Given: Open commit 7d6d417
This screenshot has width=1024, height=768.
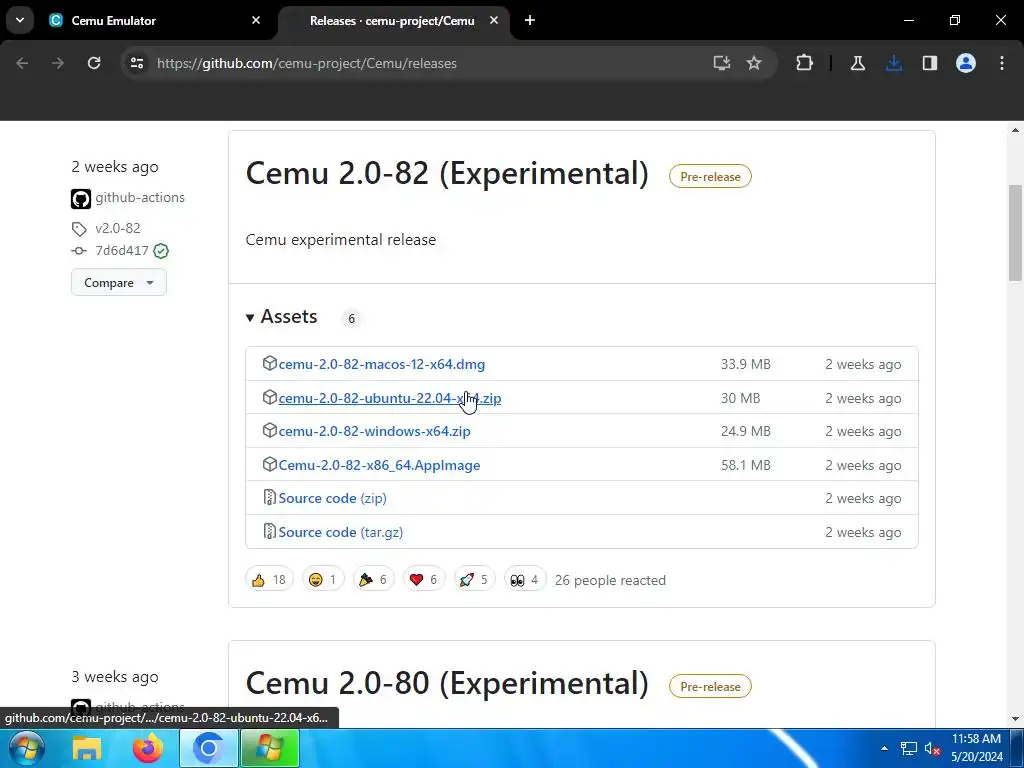Looking at the screenshot, I should (121, 251).
